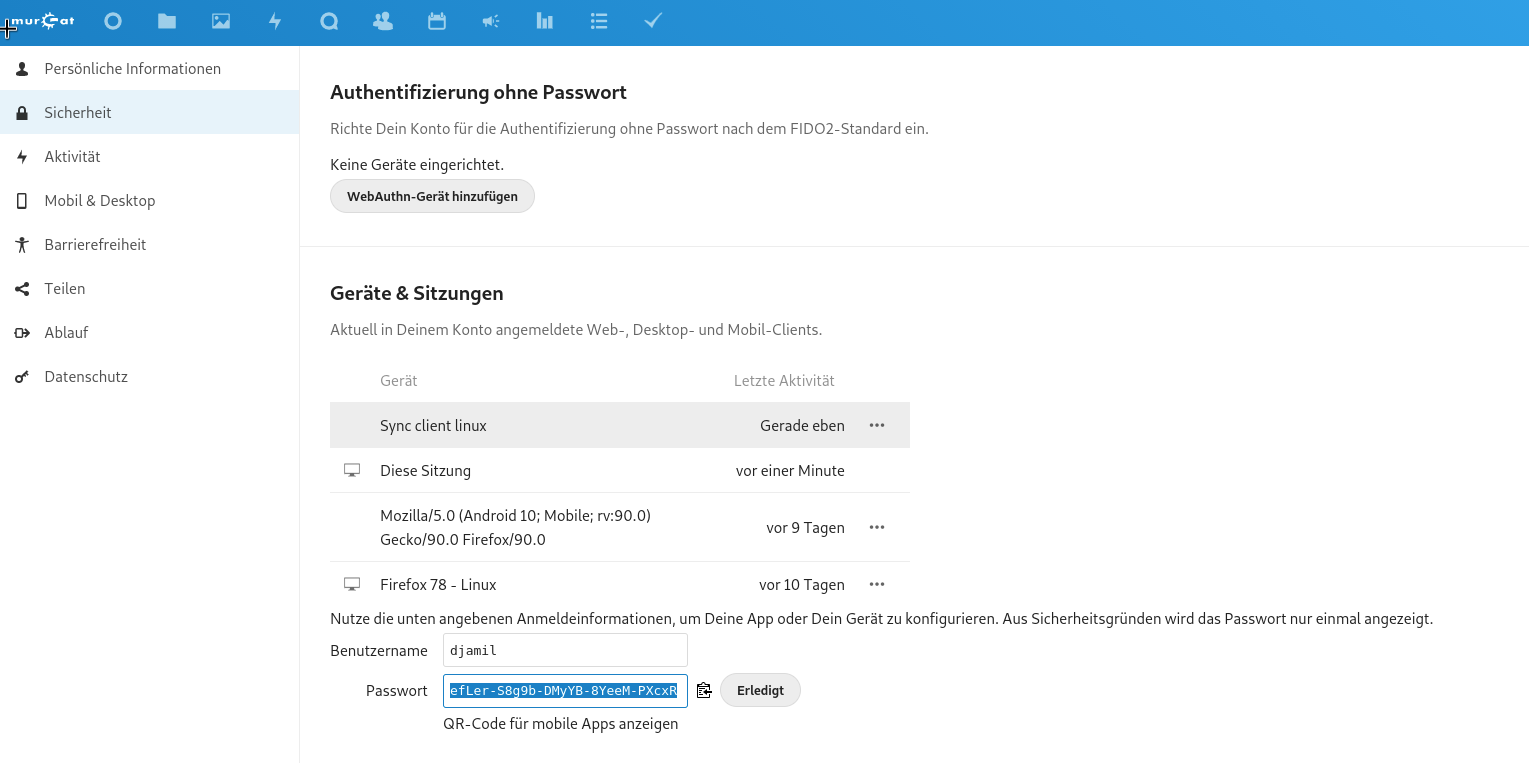Viewport: 1529px width, 763px height.
Task: Open the Activity lightning bolt icon in top bar
Action: pos(275,21)
